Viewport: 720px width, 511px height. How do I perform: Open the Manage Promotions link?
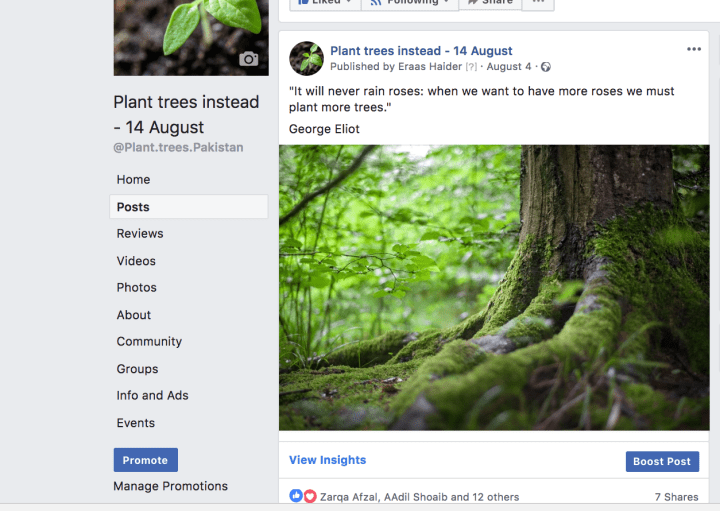pos(170,486)
